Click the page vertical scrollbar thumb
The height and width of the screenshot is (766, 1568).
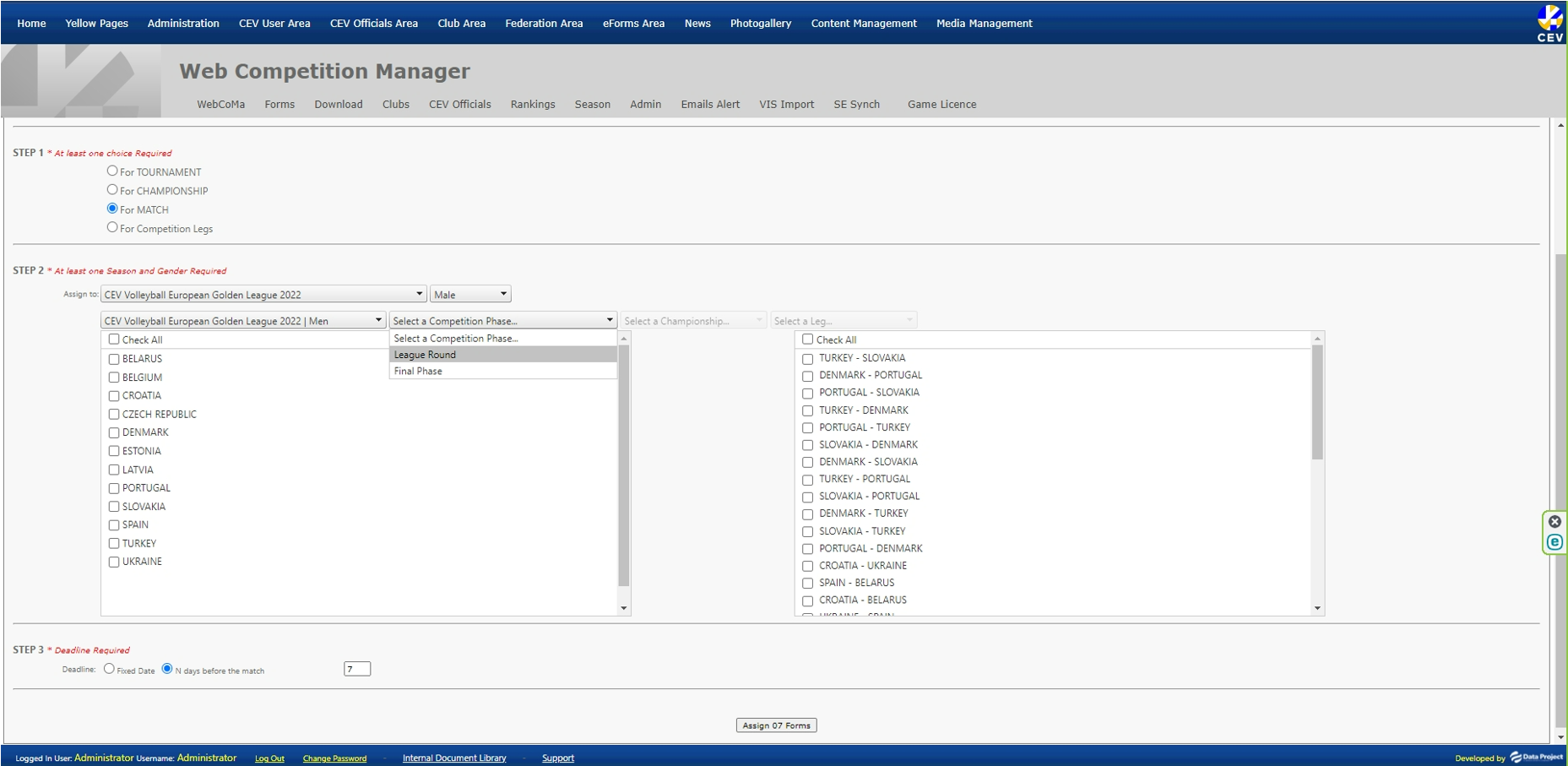click(x=1560, y=490)
